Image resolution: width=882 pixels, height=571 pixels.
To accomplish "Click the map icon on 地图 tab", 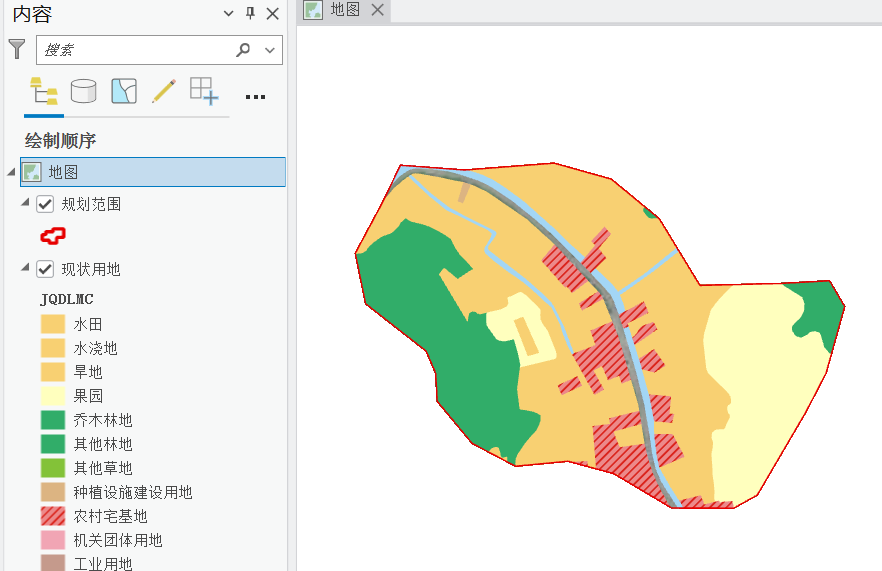I will click(313, 10).
